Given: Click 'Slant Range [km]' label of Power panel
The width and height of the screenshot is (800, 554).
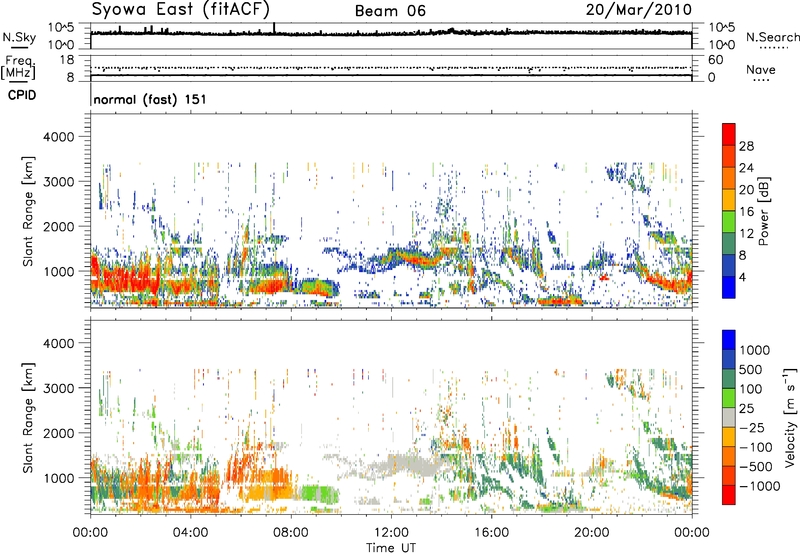Looking at the screenshot, I should coord(28,211).
